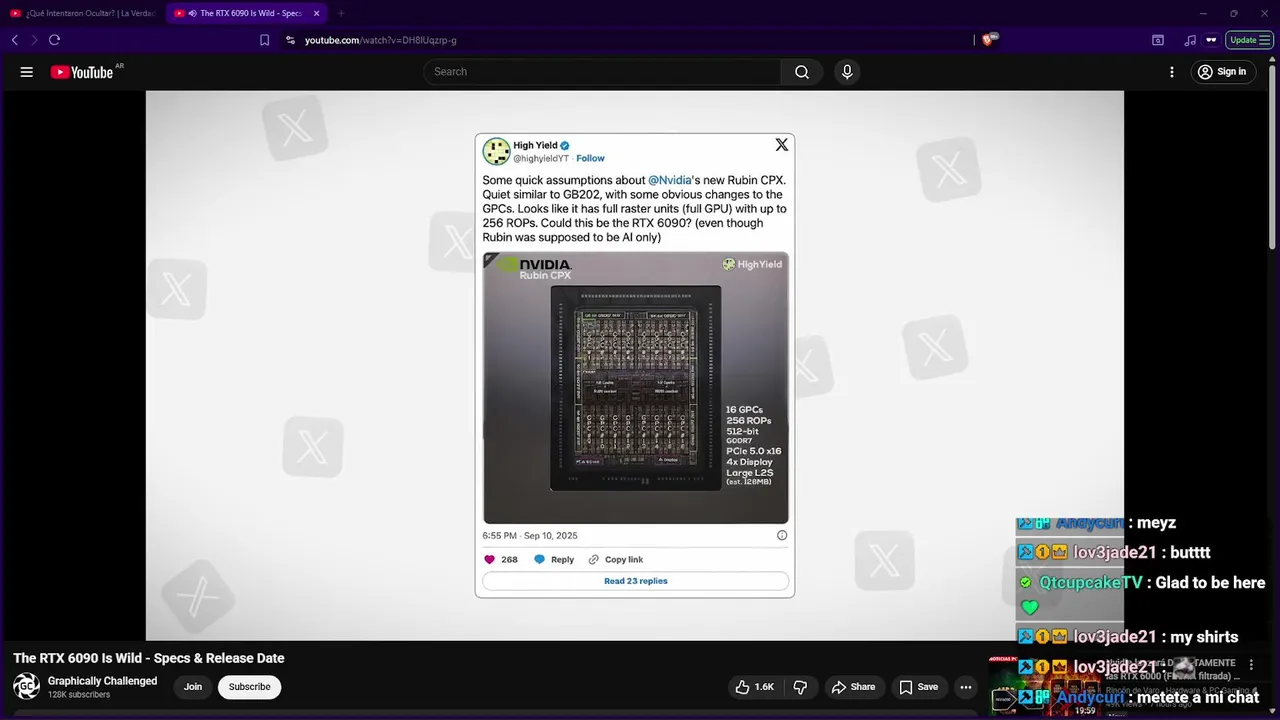The height and width of the screenshot is (720, 1280).
Task: Click tweet timestamp '6:55 PM · Sep 10, 2025'
Action: [530, 535]
